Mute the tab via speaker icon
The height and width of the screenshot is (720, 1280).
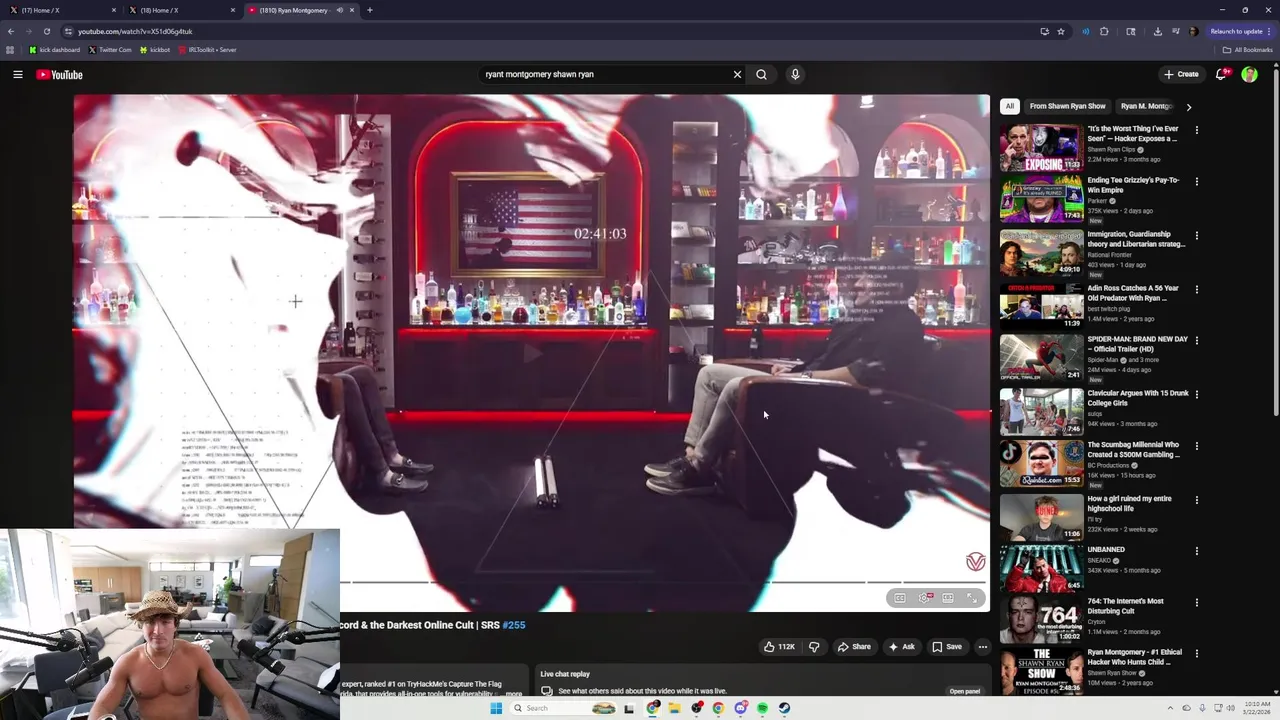(339, 10)
